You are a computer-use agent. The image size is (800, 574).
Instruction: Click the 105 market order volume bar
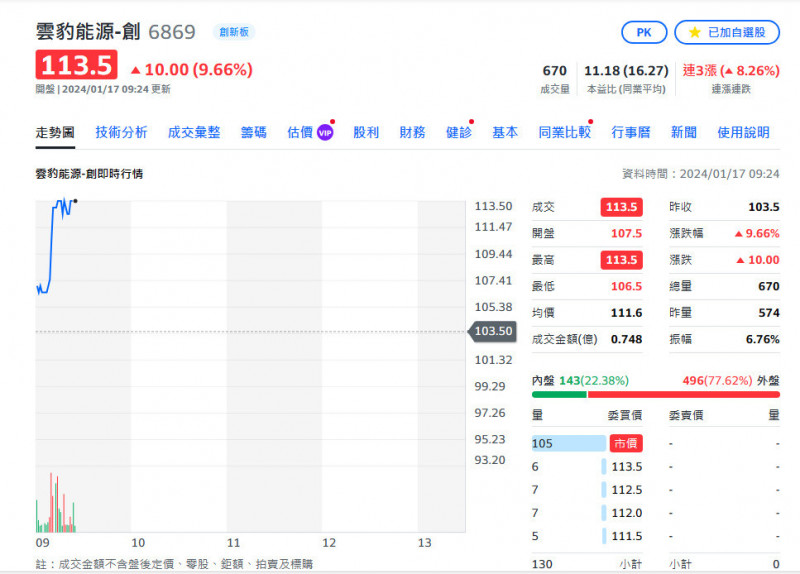[569, 443]
